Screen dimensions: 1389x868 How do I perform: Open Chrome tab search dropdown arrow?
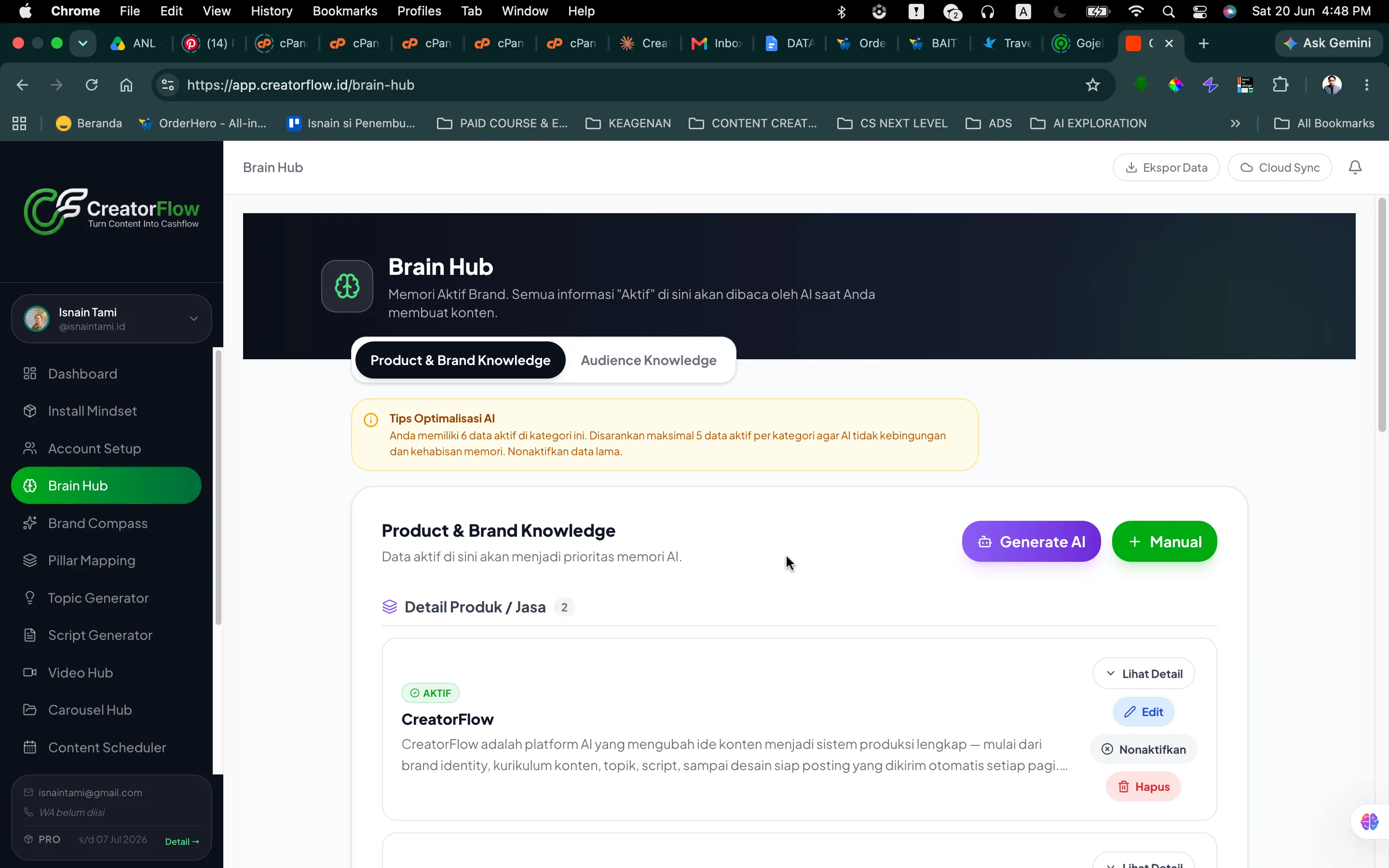[x=82, y=43]
